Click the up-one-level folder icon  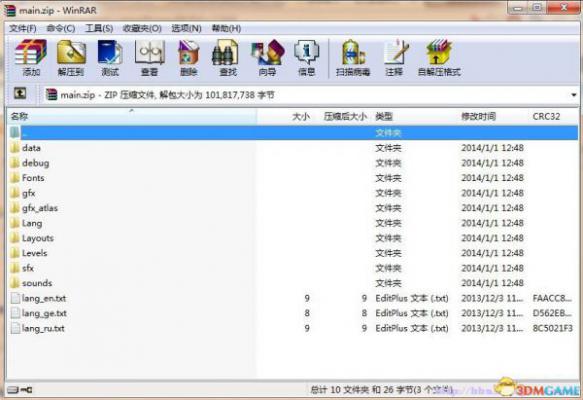(x=20, y=93)
